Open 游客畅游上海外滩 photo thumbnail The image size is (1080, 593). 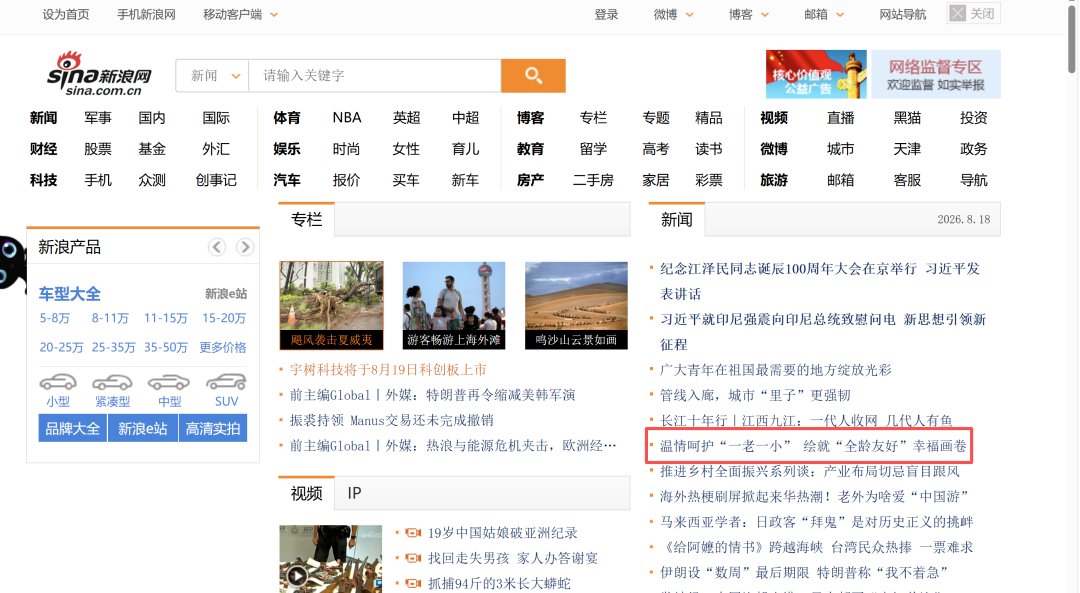(454, 305)
